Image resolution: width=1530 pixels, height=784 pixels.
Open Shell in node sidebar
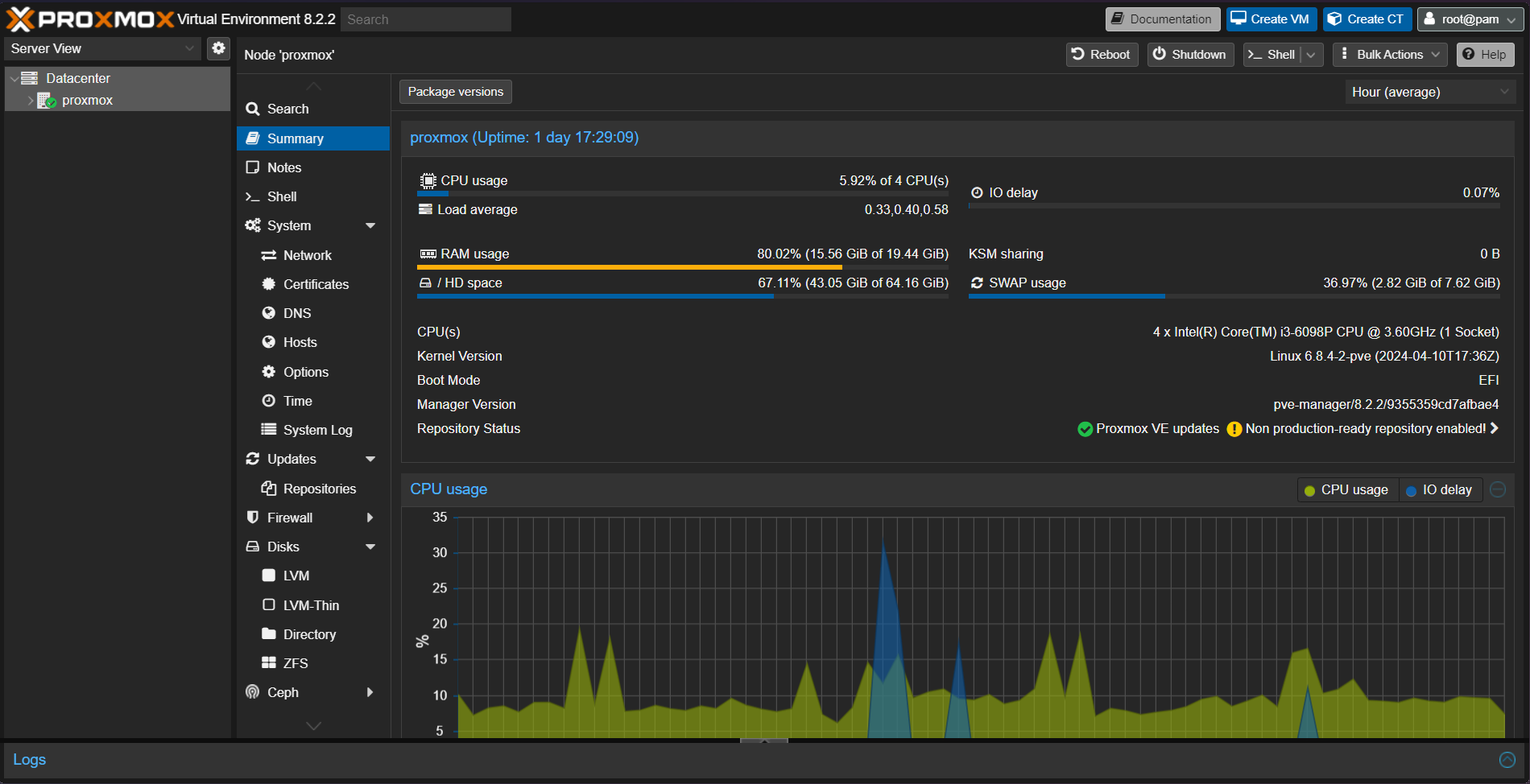(x=313, y=196)
